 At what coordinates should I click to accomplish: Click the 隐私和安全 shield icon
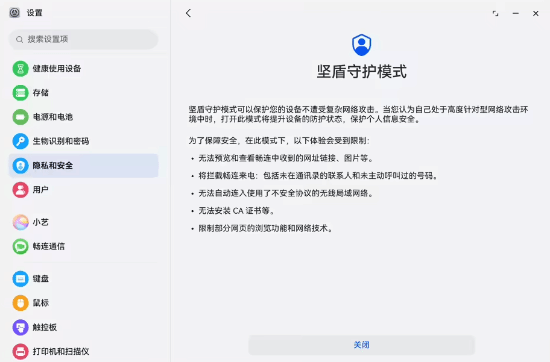coord(20,166)
